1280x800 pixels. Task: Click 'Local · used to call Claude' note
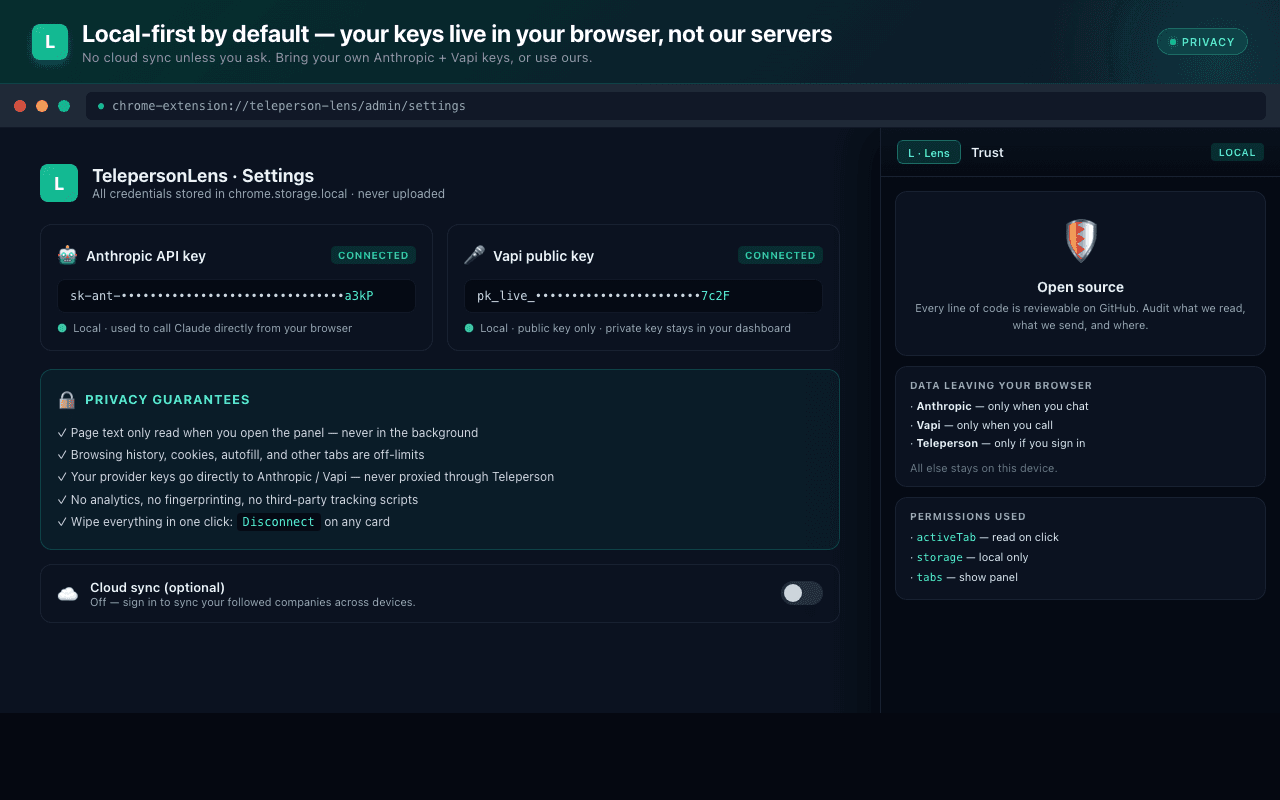click(205, 328)
